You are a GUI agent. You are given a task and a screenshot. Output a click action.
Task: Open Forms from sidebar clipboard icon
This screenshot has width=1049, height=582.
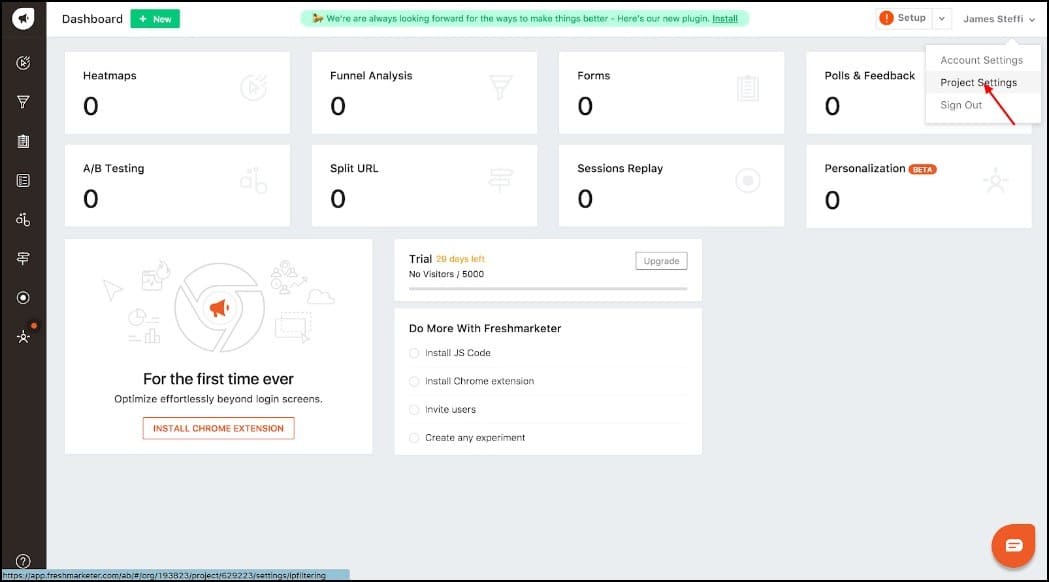point(23,141)
